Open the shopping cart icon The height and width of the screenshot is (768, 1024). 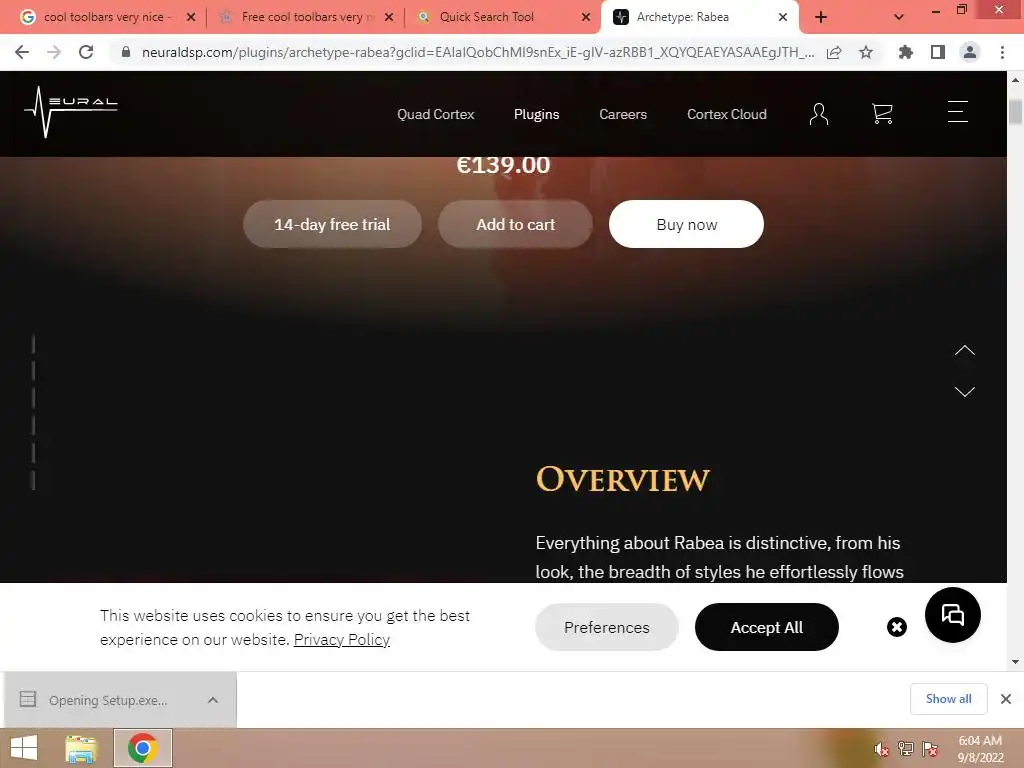point(882,114)
